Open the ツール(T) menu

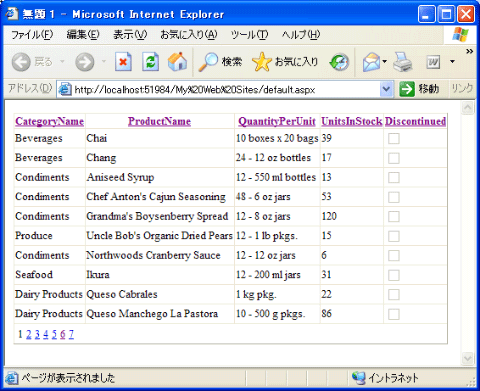249,35
